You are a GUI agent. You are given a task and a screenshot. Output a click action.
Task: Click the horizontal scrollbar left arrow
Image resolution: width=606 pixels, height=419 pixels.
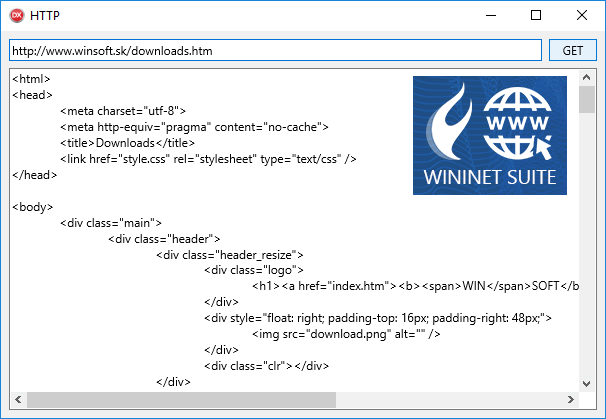coord(18,400)
